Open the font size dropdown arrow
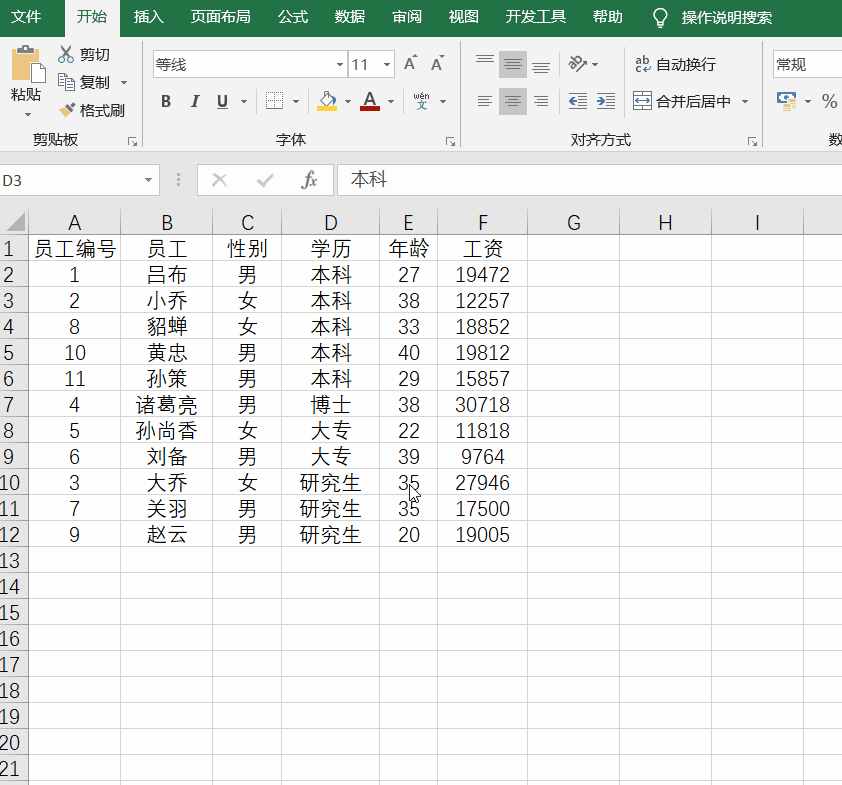Image resolution: width=842 pixels, height=785 pixels. pyautogui.click(x=387, y=65)
